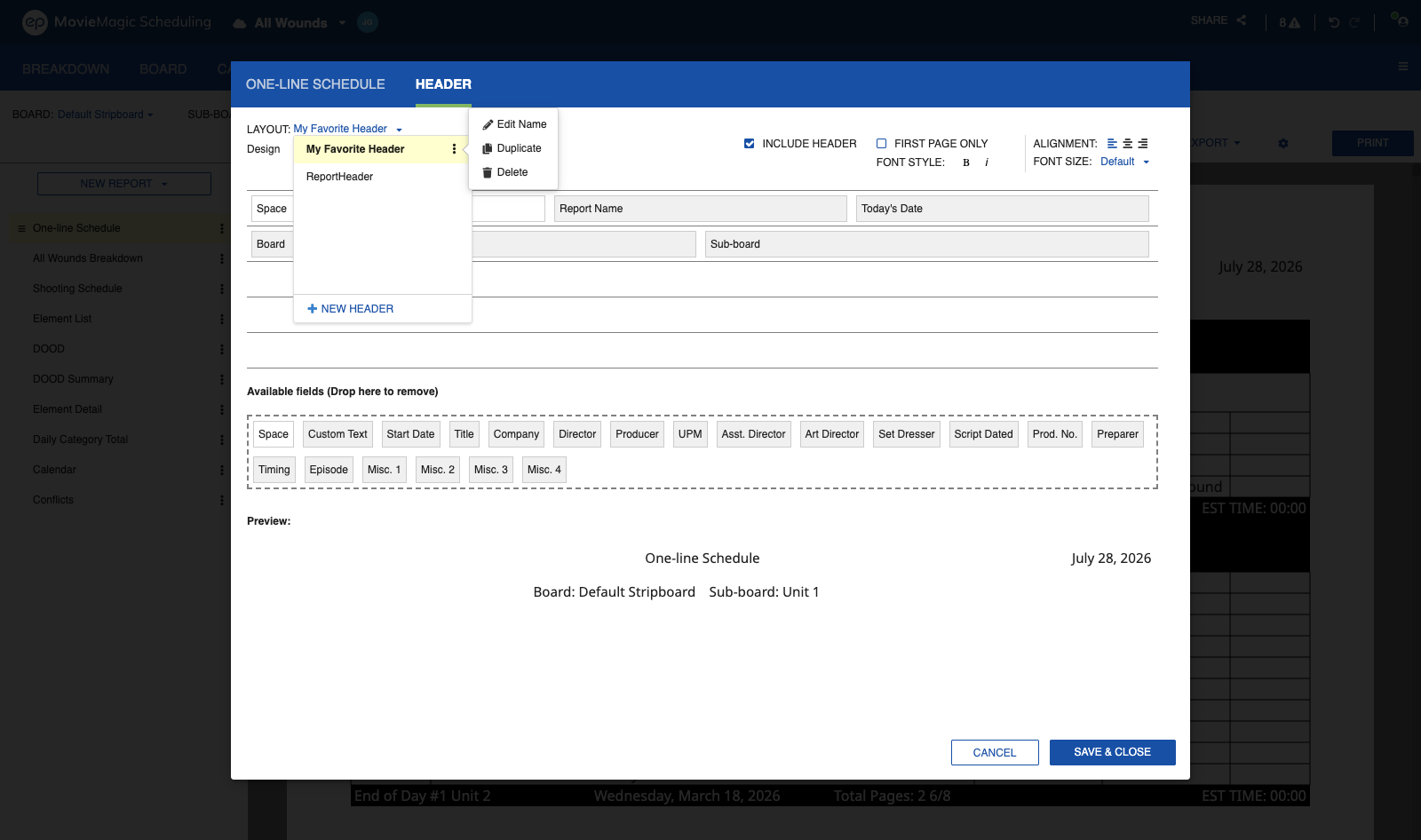The width and height of the screenshot is (1421, 840).
Task: Click the Today's Date header field
Action: 1002,209
